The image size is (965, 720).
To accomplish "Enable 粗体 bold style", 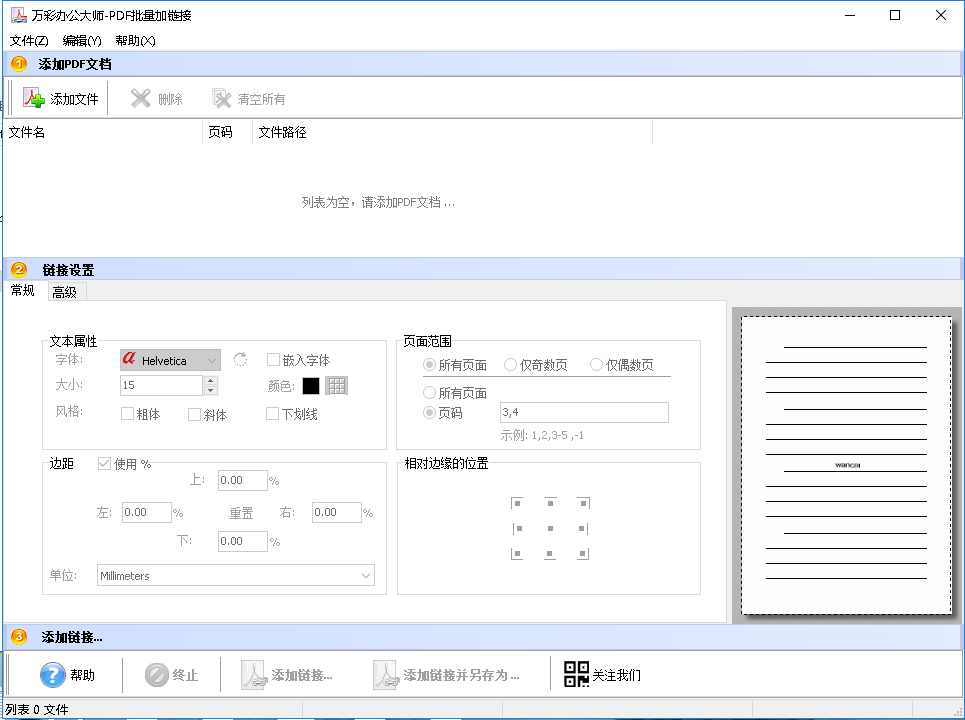I will pos(125,413).
